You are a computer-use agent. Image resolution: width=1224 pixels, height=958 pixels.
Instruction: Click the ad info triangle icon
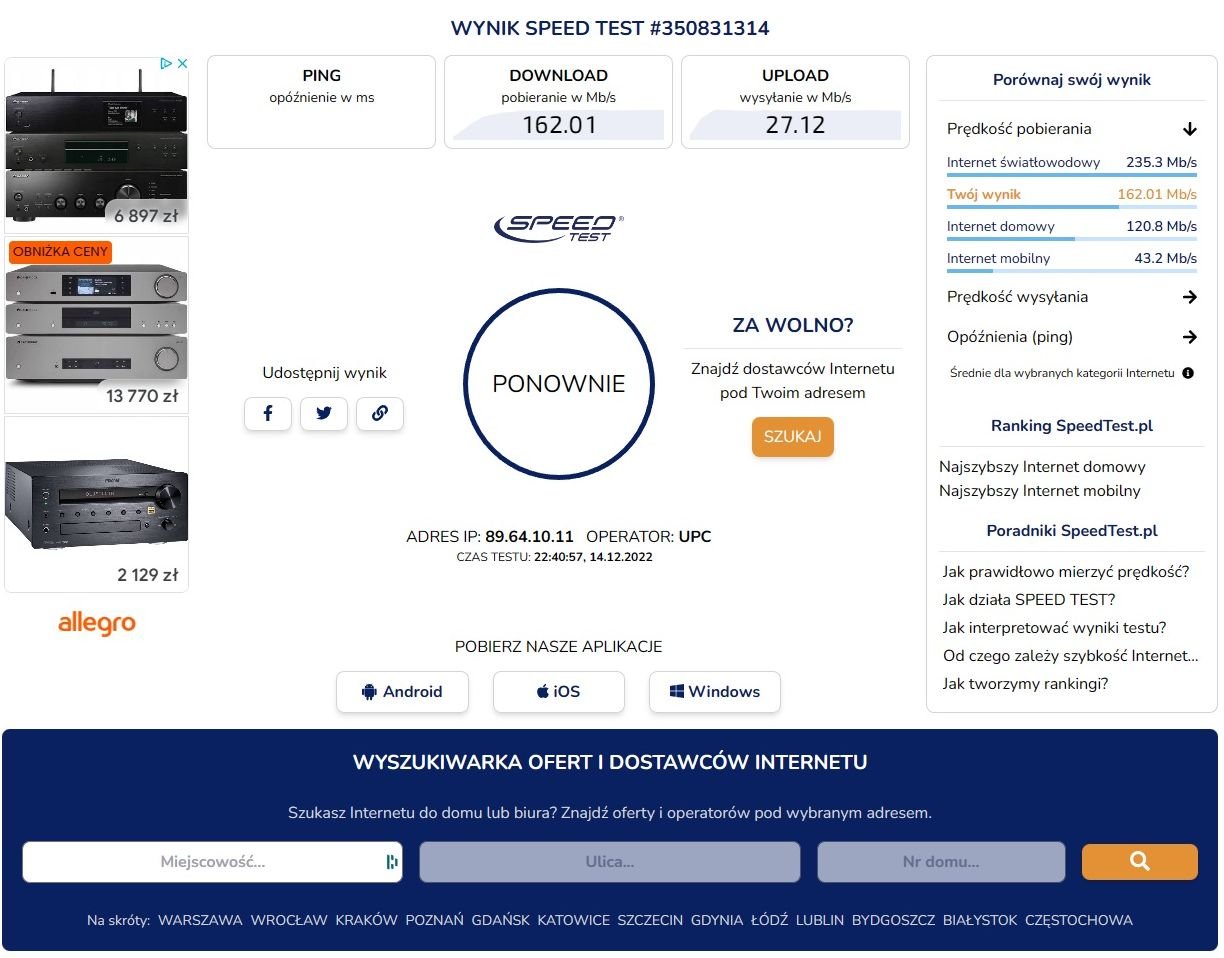click(x=167, y=63)
